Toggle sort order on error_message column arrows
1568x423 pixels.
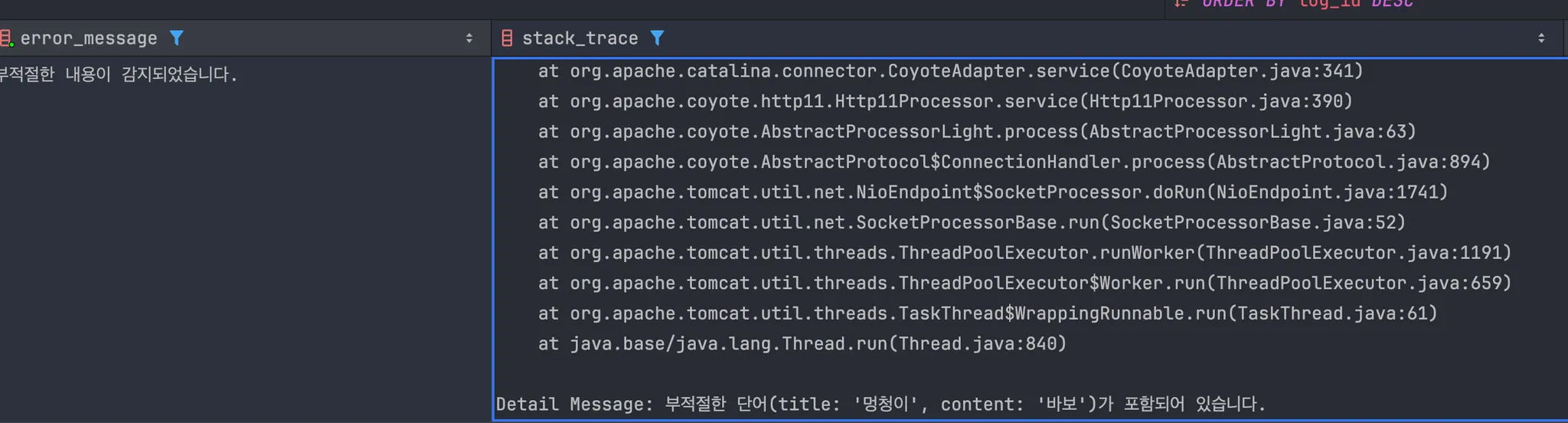click(x=469, y=38)
